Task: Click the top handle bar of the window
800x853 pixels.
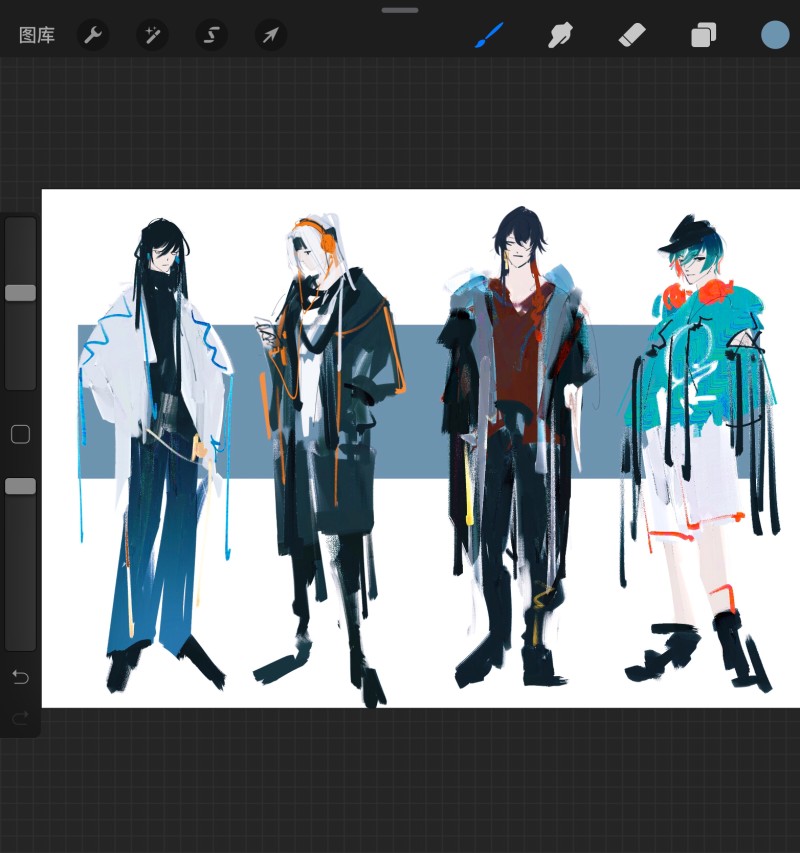Action: click(x=400, y=10)
